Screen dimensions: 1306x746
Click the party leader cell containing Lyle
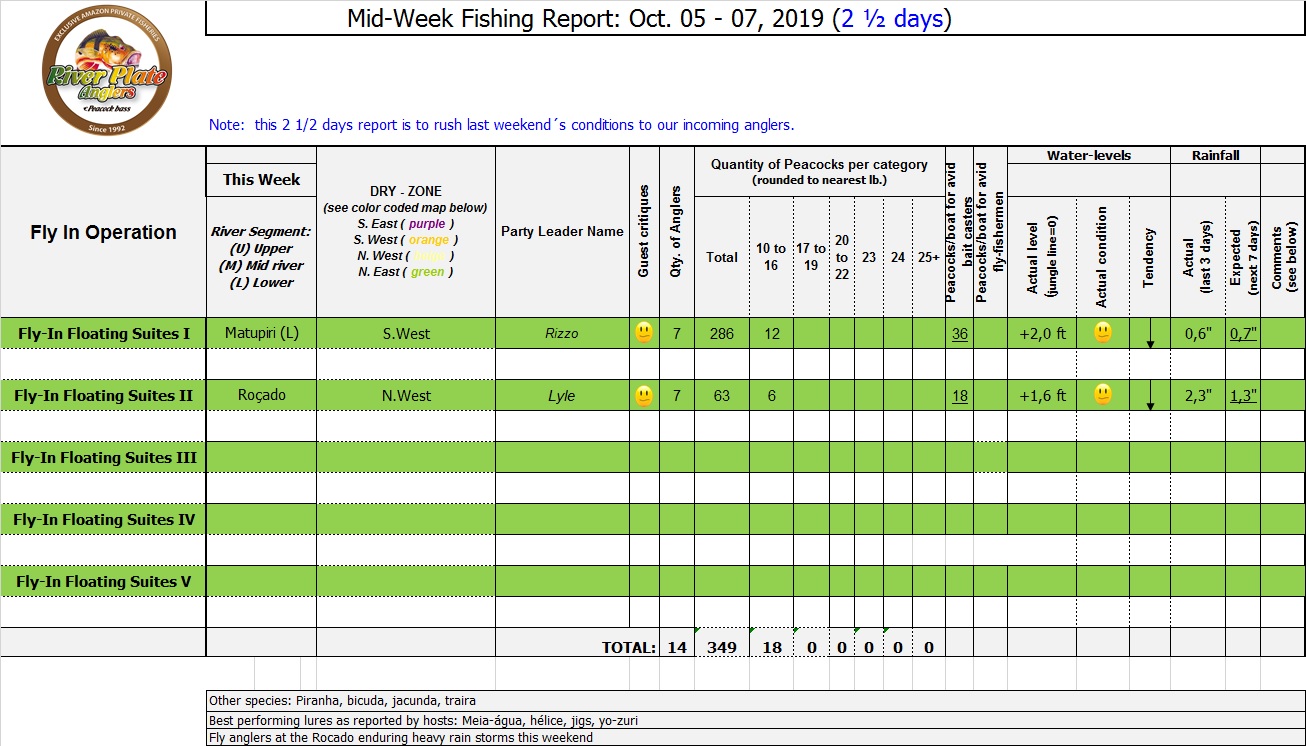coord(562,396)
